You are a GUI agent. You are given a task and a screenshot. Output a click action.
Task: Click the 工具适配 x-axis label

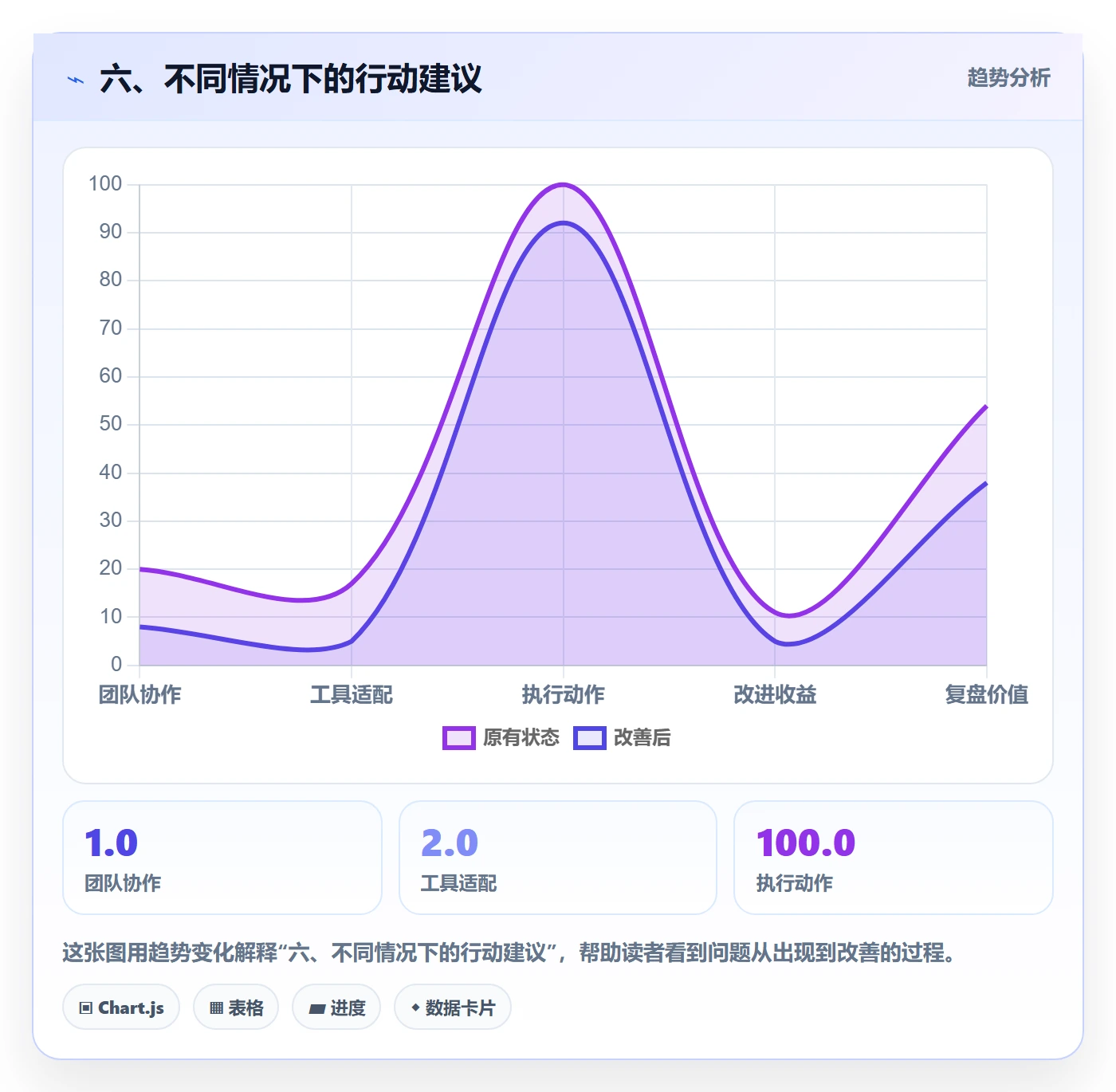click(352, 694)
